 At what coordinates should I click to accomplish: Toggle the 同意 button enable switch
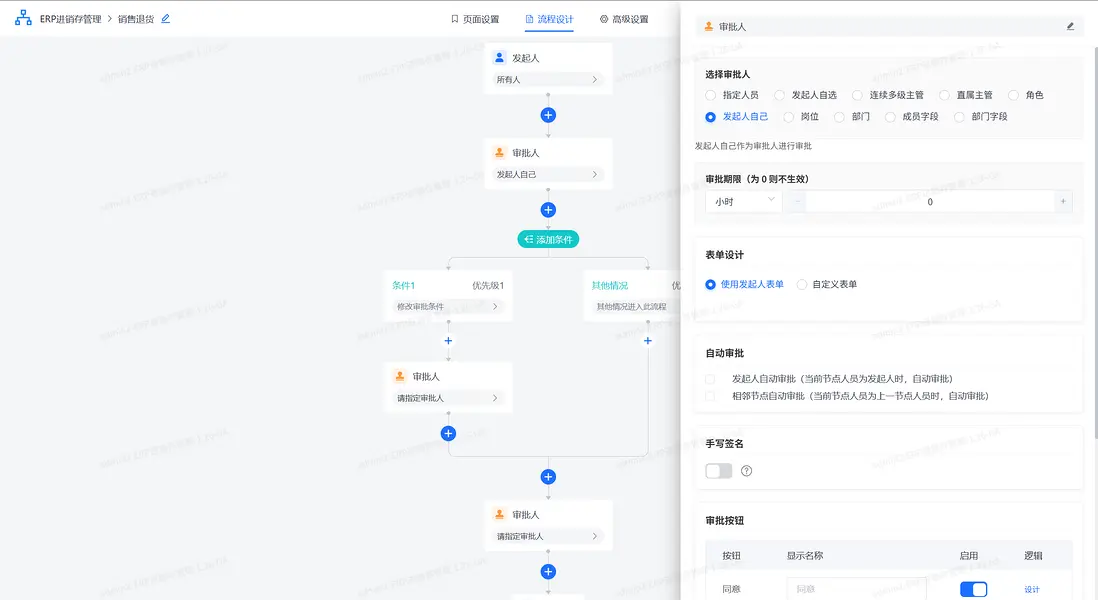pos(973,589)
